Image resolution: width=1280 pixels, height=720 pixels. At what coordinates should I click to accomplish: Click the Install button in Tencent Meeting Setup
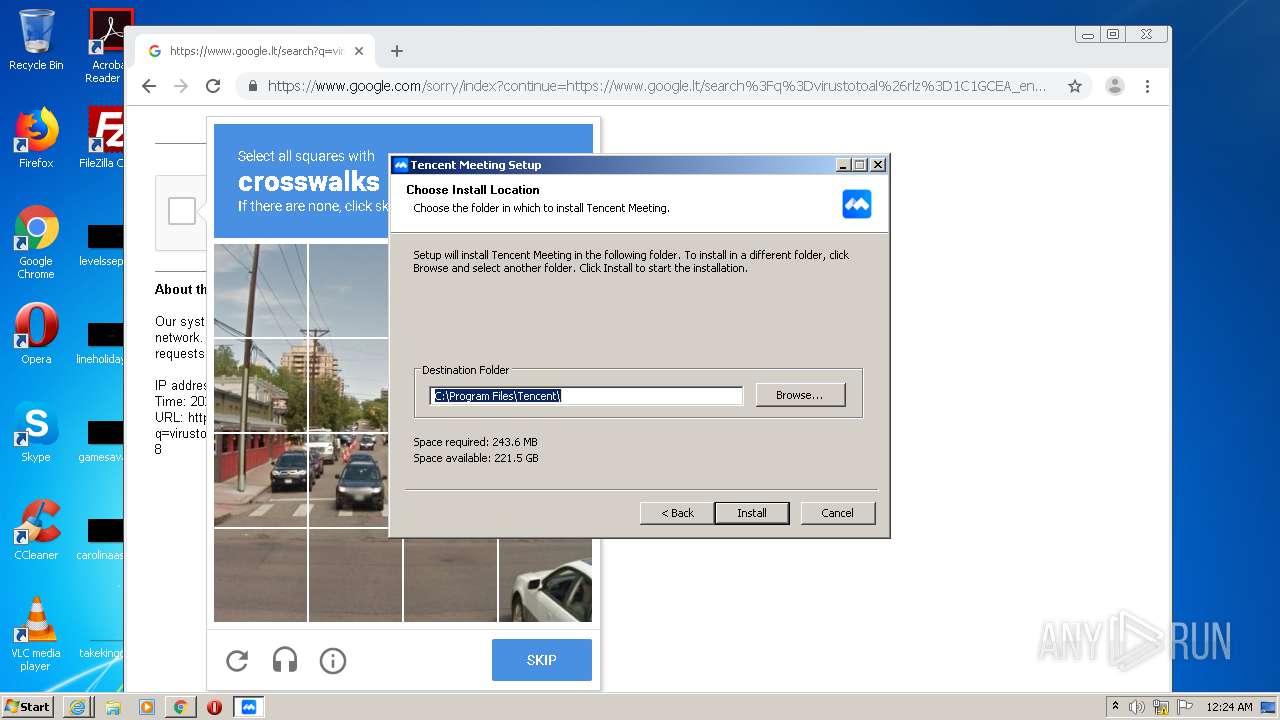tap(752, 513)
